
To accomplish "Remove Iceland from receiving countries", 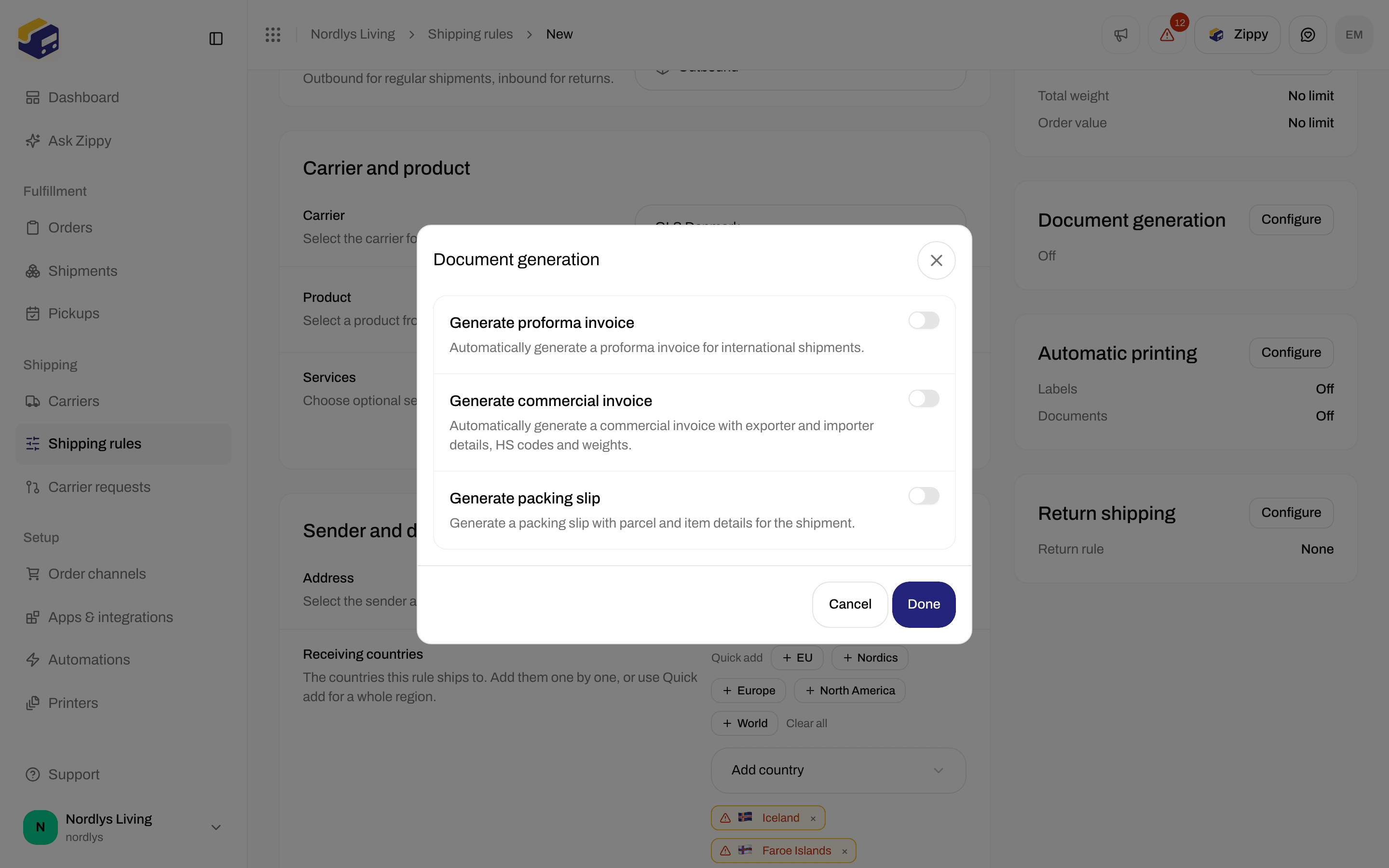I will 813,819.
